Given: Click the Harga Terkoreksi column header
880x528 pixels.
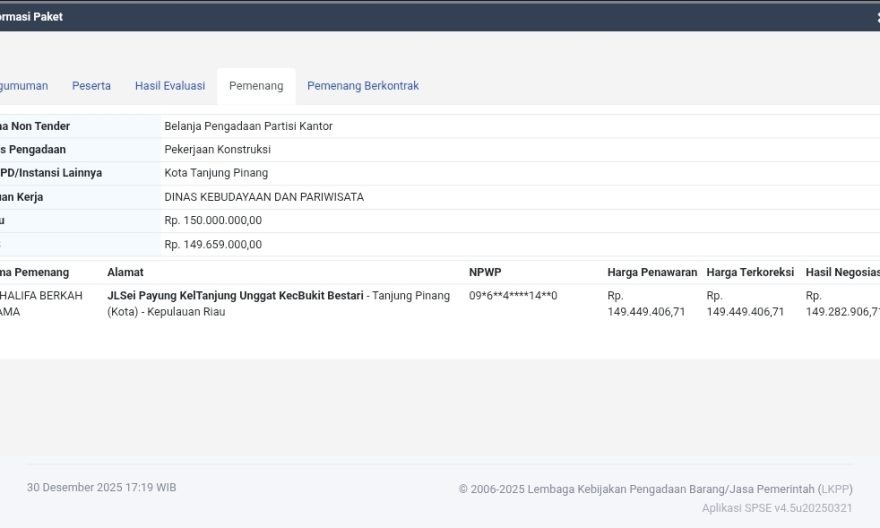Looking at the screenshot, I should pos(750,272).
